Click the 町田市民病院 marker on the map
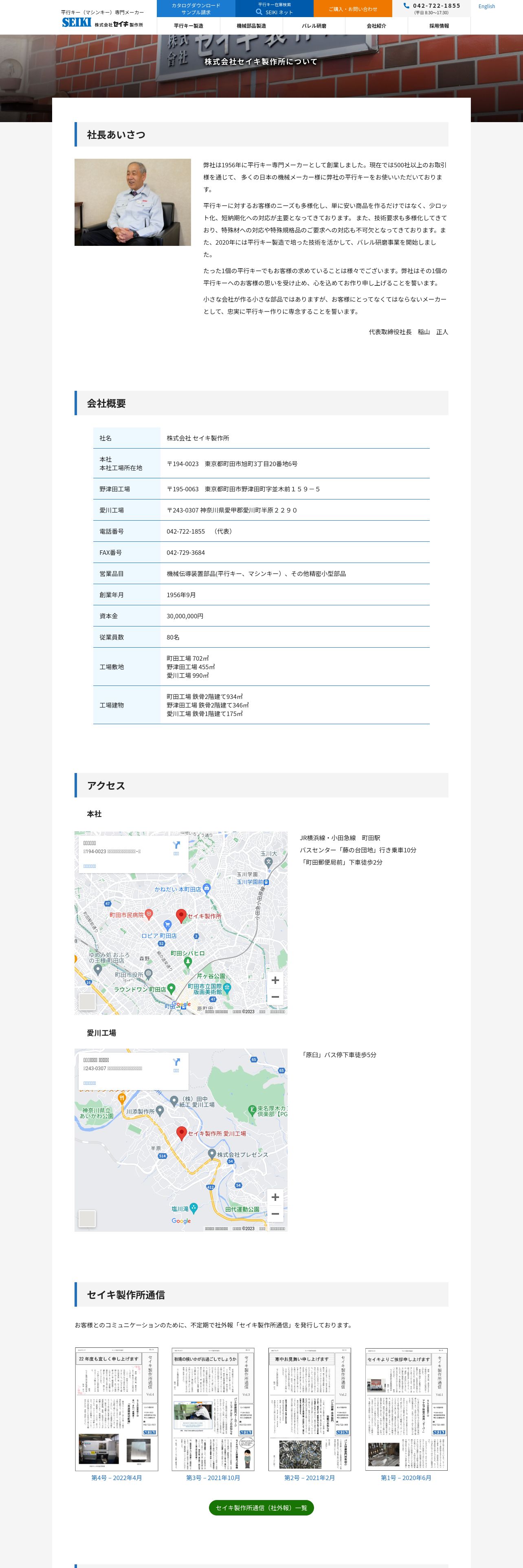Viewport: 523px width, 1568px height. 149,914
